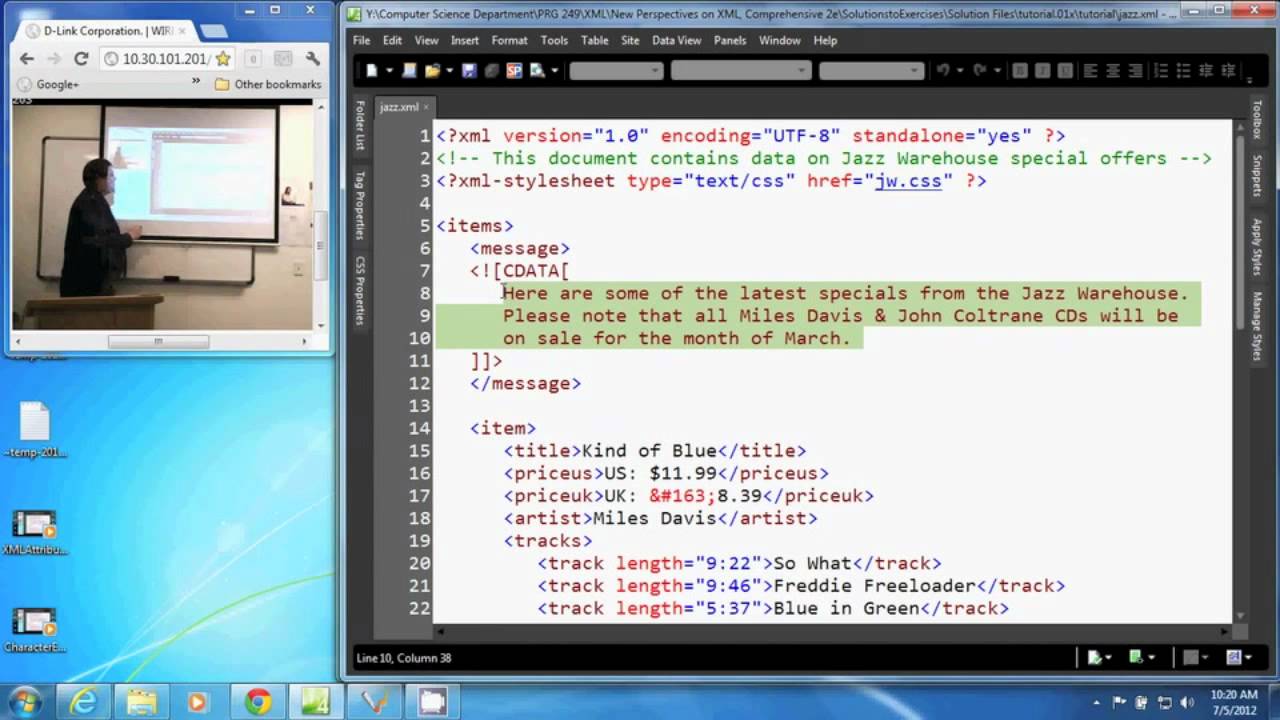
Task: Expand the CSS Properties side panel
Action: click(360, 290)
